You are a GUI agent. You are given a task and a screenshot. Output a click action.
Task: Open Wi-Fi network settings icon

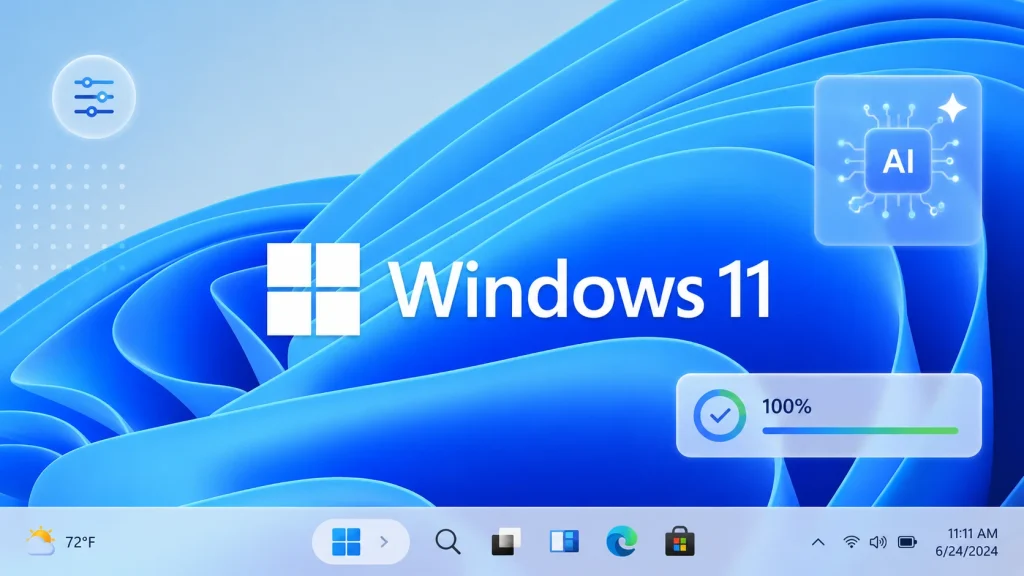[x=851, y=541]
